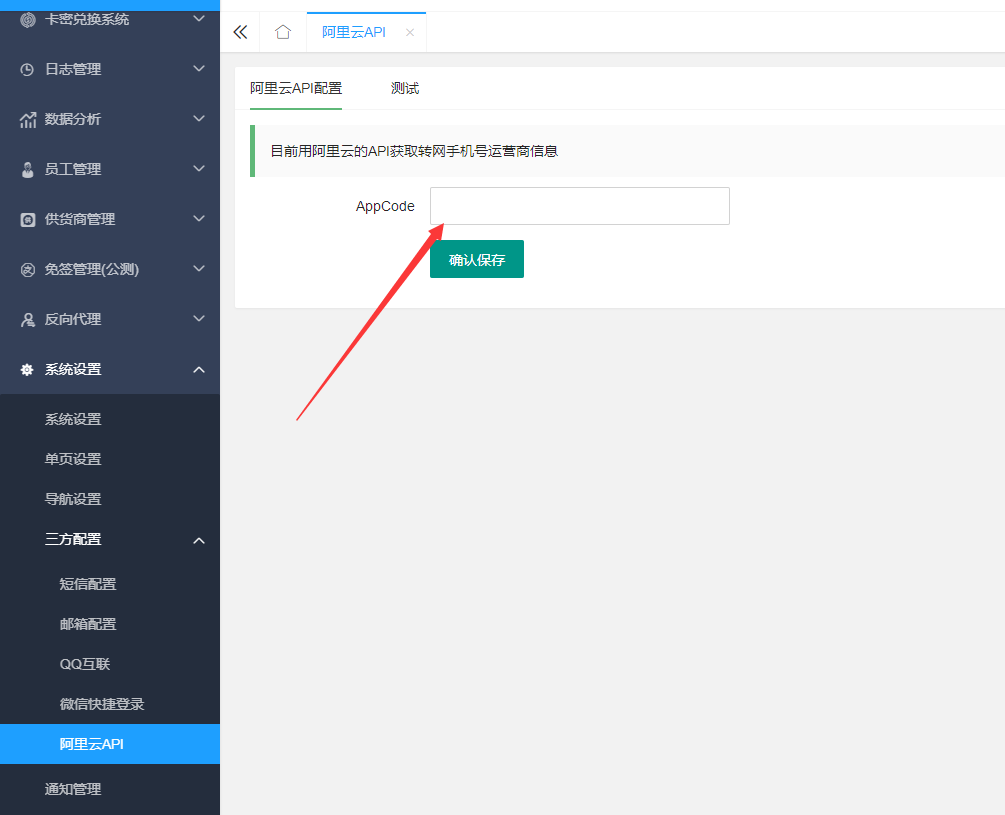Expand 员工管理 chevron
Viewport: 1005px width, 815px height.
pyautogui.click(x=199, y=168)
